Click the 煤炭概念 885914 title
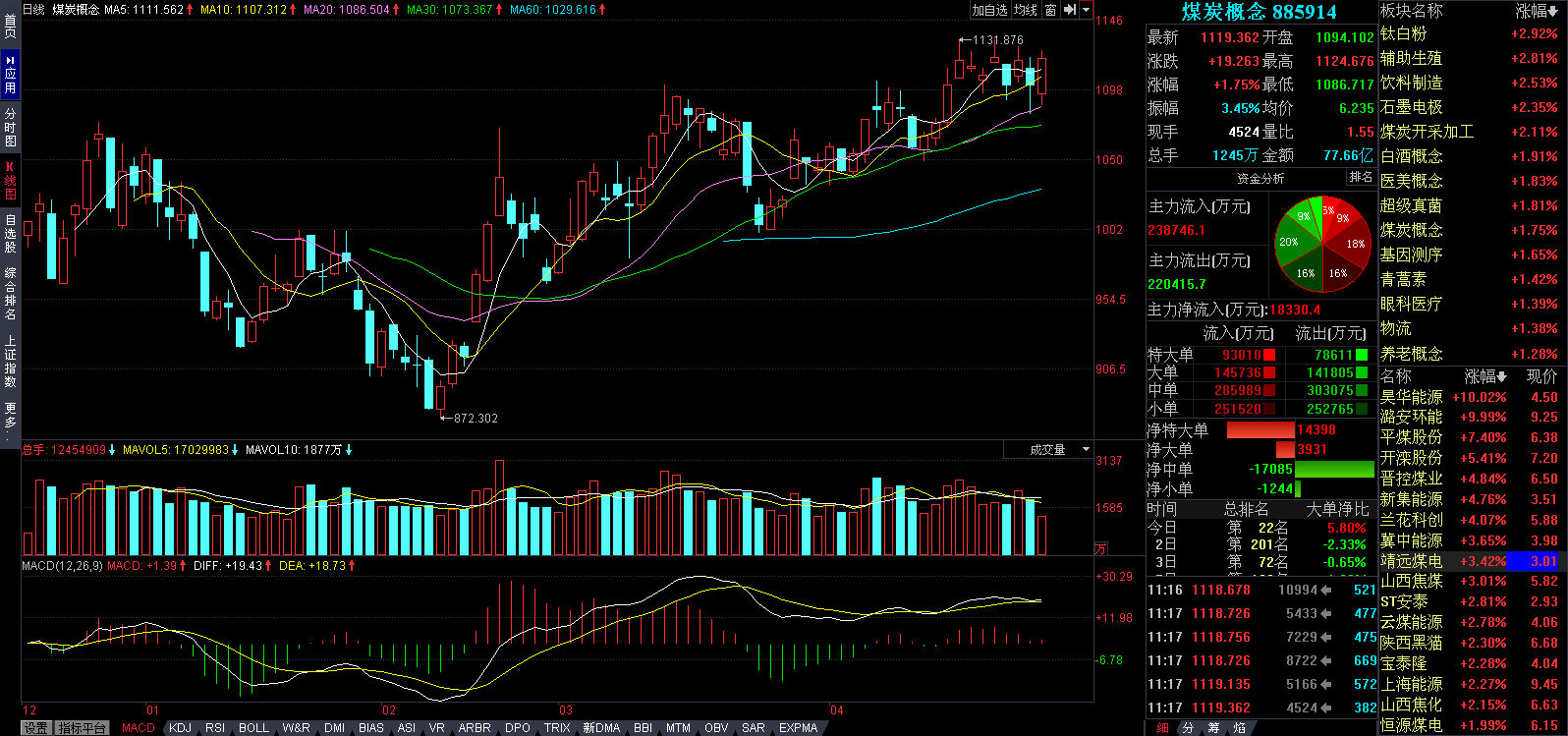1568x736 pixels. pos(1259,12)
